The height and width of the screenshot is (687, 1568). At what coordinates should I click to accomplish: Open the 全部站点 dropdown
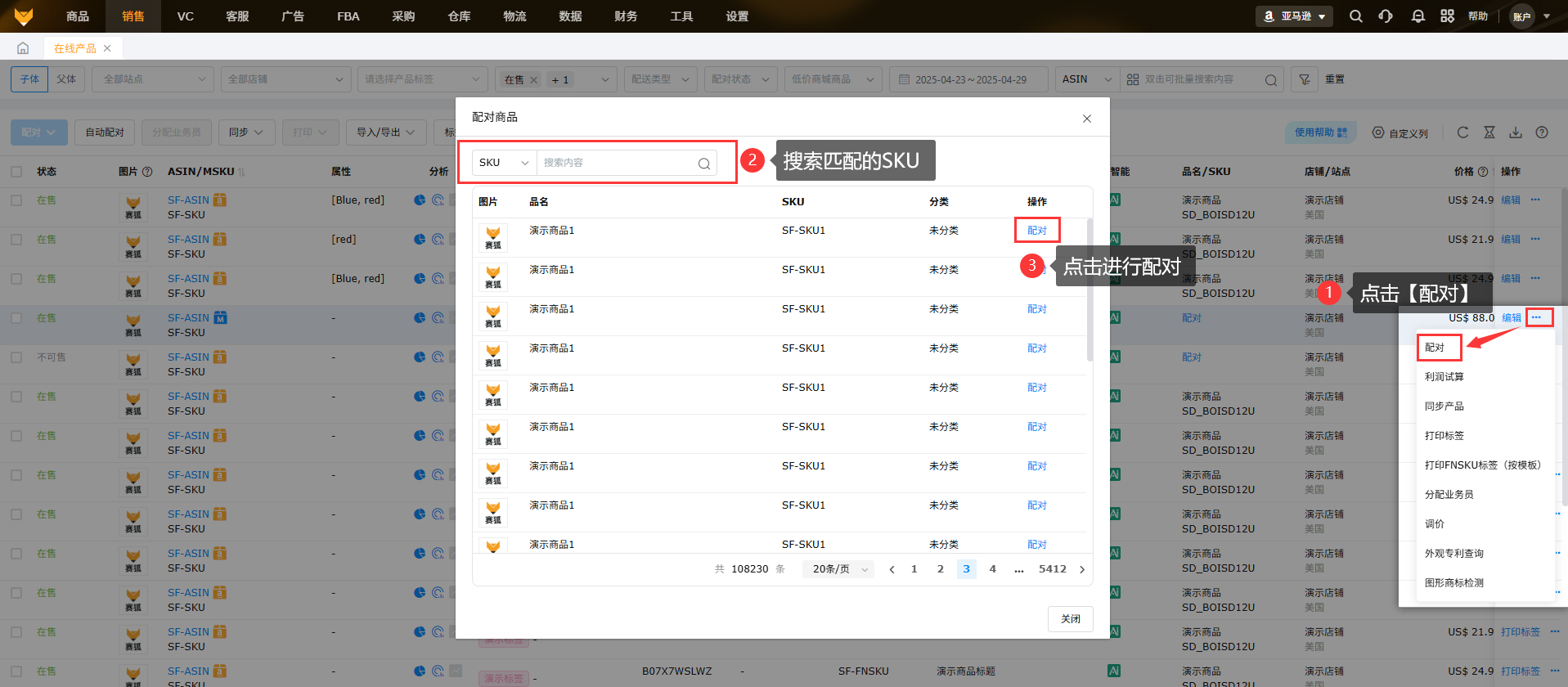coord(154,79)
